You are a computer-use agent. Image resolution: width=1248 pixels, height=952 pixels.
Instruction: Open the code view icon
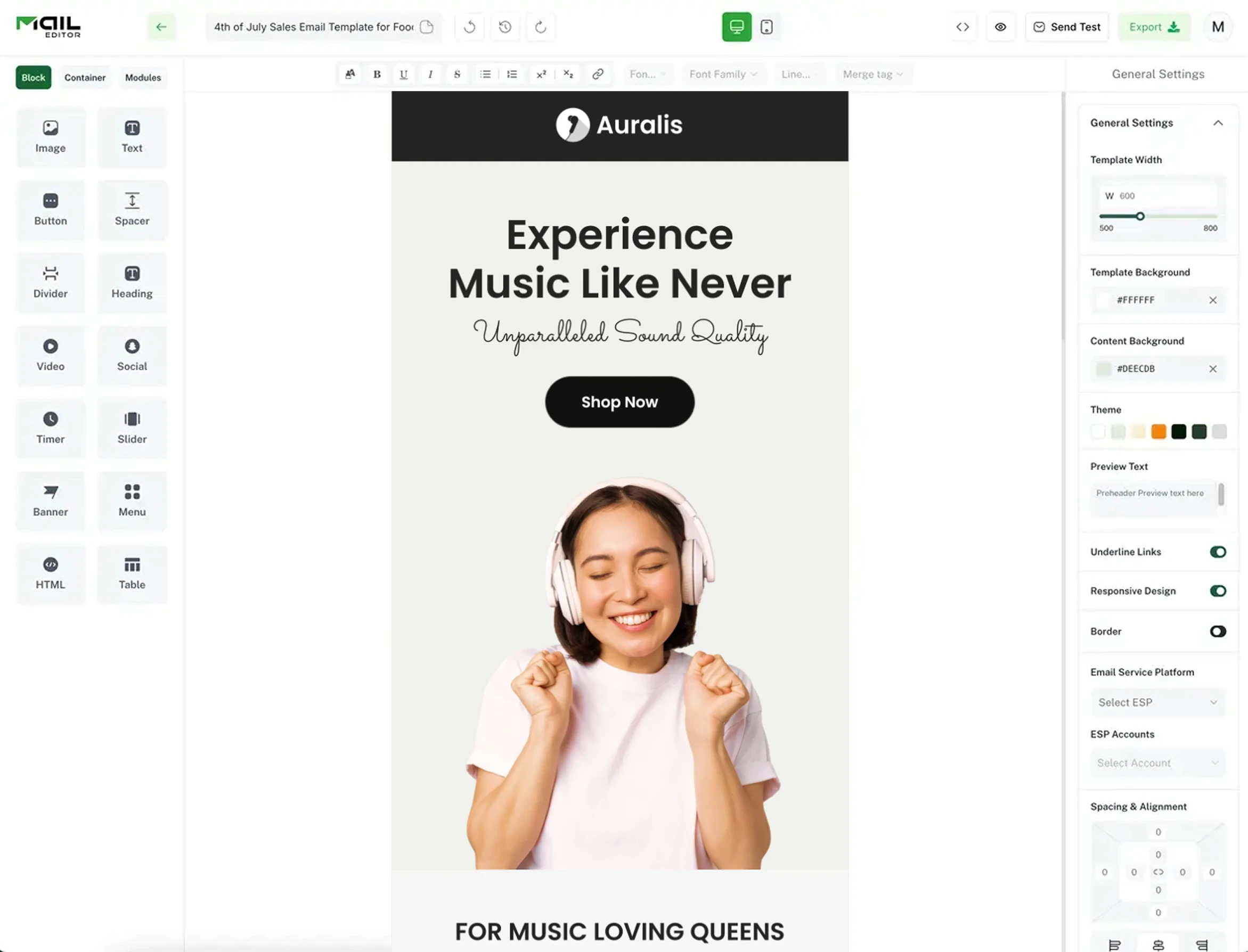coord(962,27)
